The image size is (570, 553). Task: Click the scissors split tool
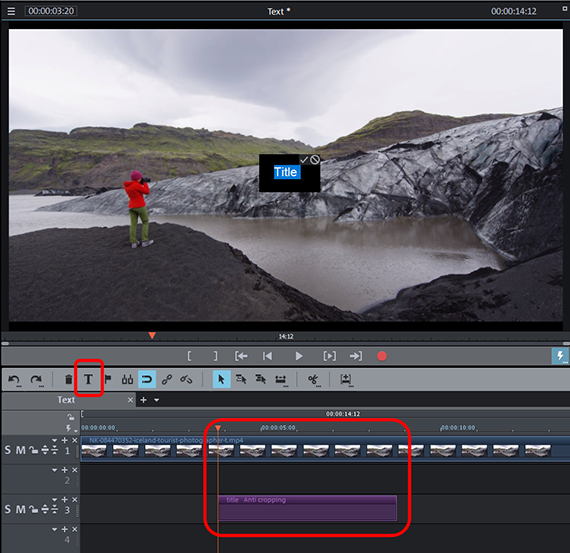[x=313, y=380]
